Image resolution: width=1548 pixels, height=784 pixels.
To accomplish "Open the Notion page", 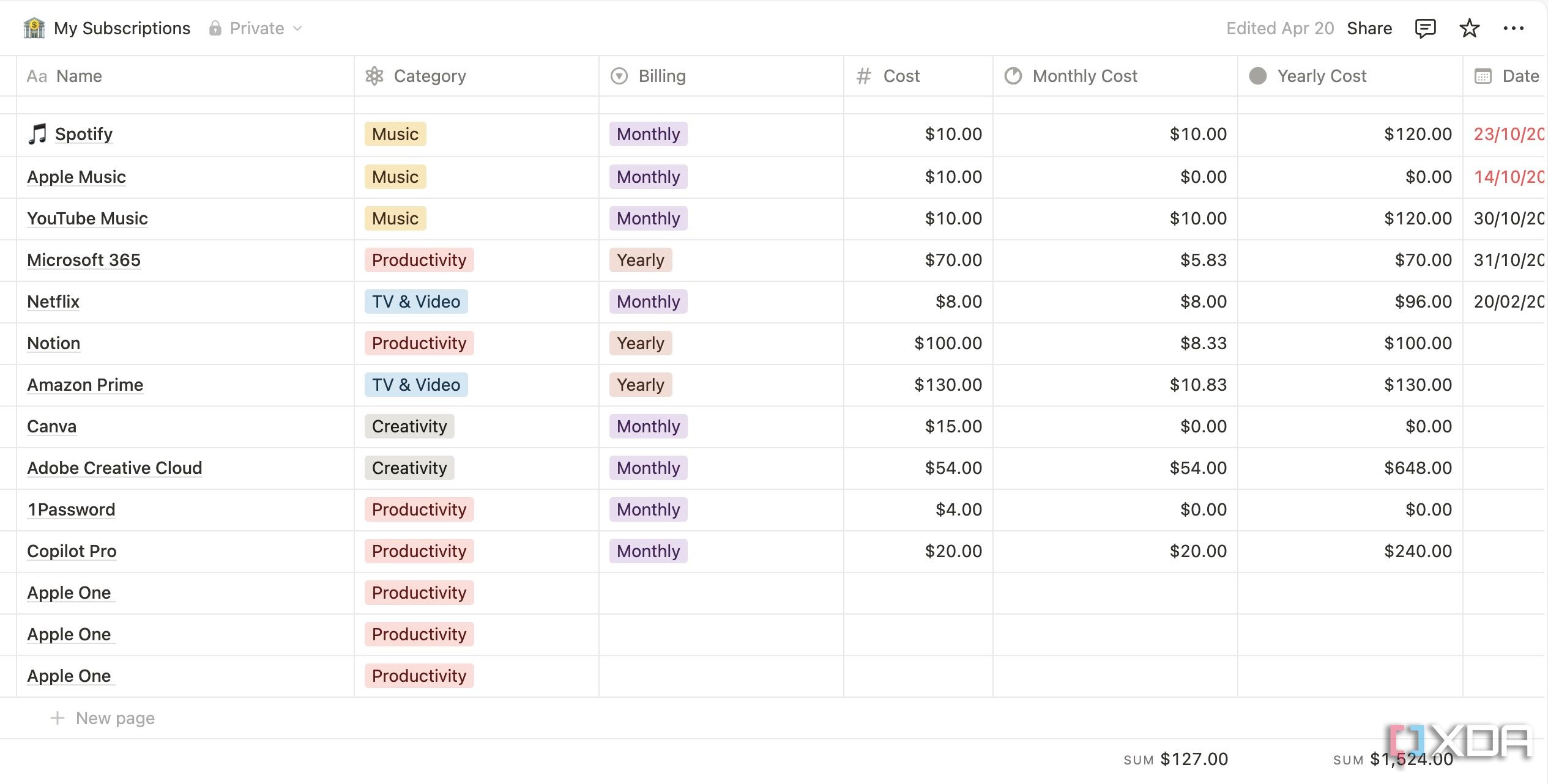I will click(54, 343).
